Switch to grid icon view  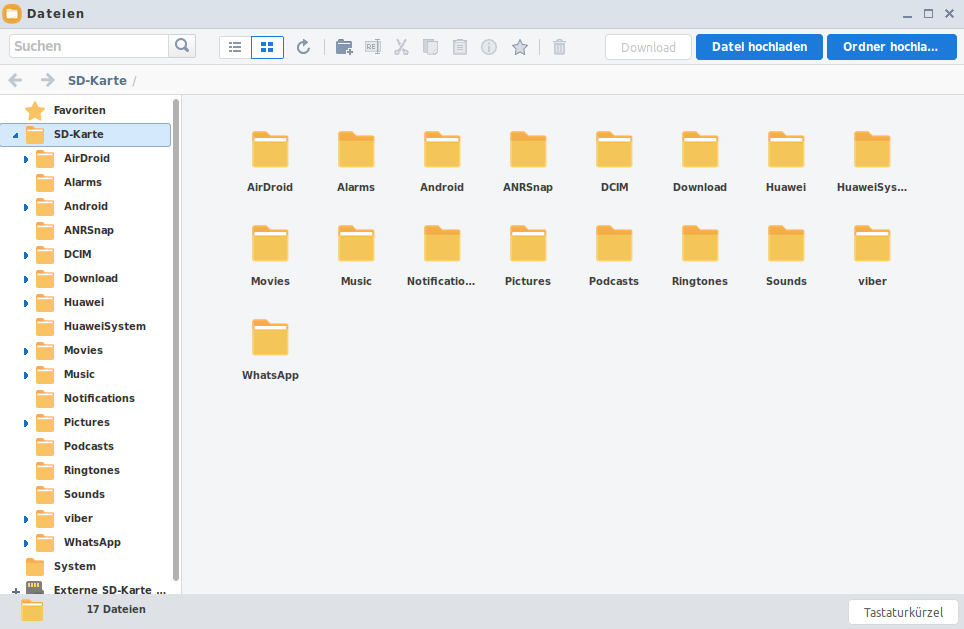coord(267,47)
